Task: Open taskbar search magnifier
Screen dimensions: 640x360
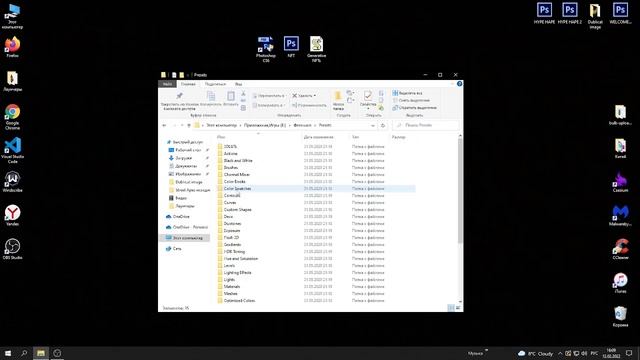Action: (x=24, y=353)
